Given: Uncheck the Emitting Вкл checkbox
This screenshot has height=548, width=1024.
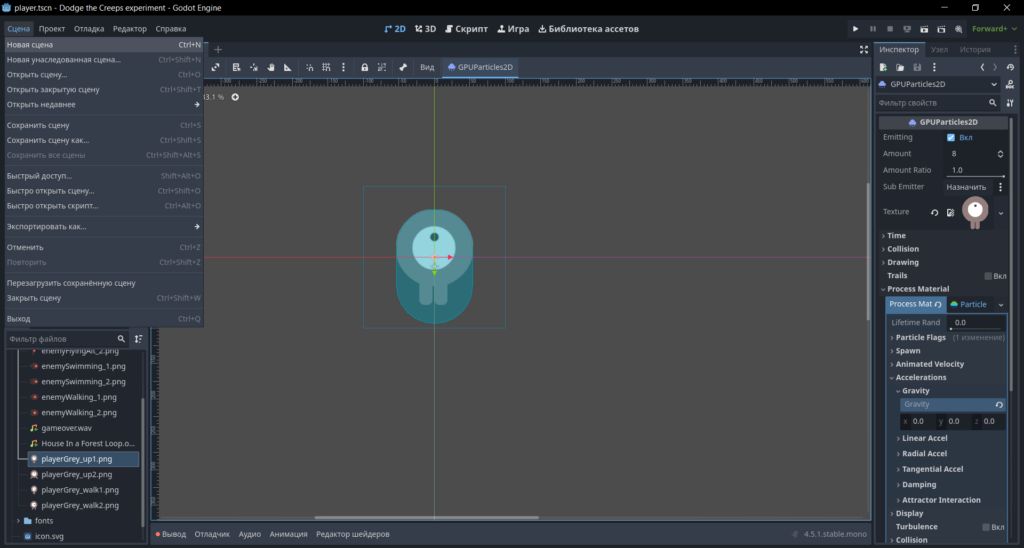Looking at the screenshot, I should (951, 138).
